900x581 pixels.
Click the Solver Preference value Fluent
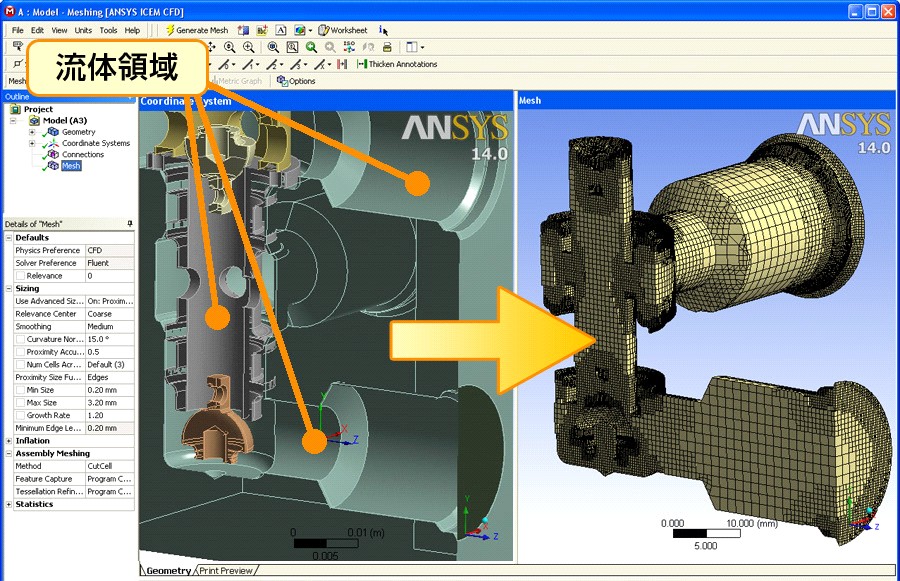click(110, 263)
